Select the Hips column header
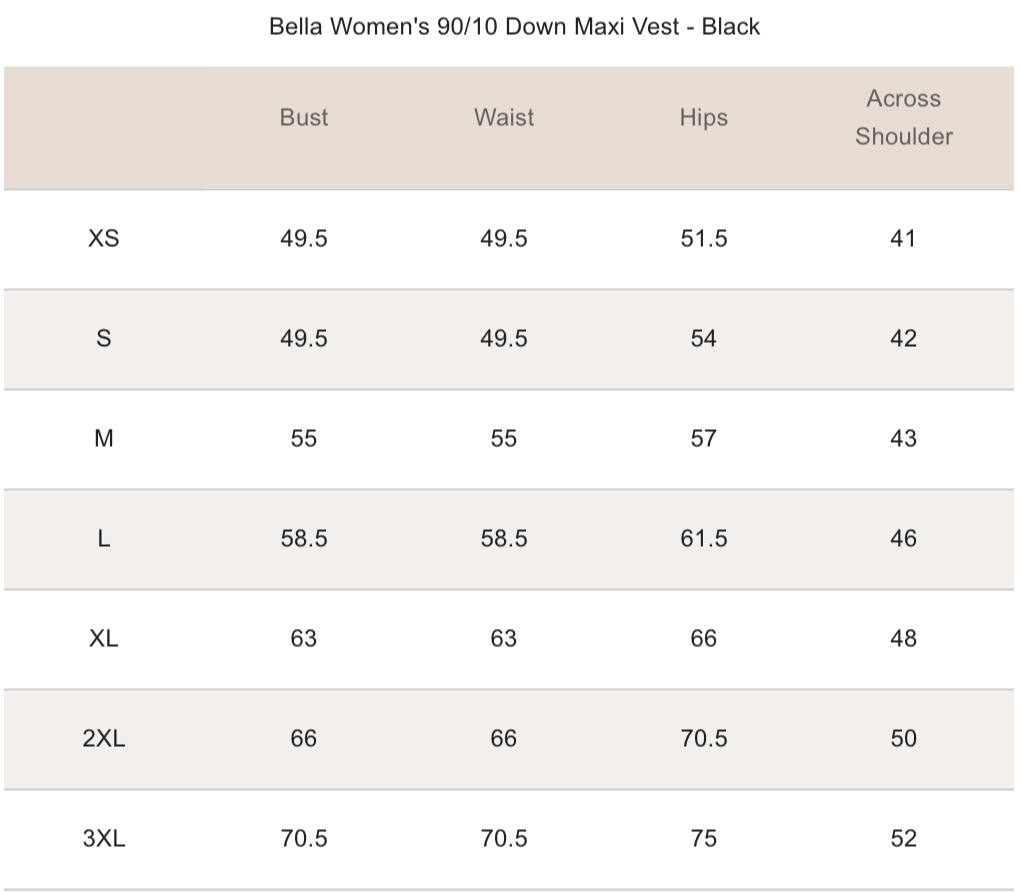The image size is (1022, 892). 703,117
